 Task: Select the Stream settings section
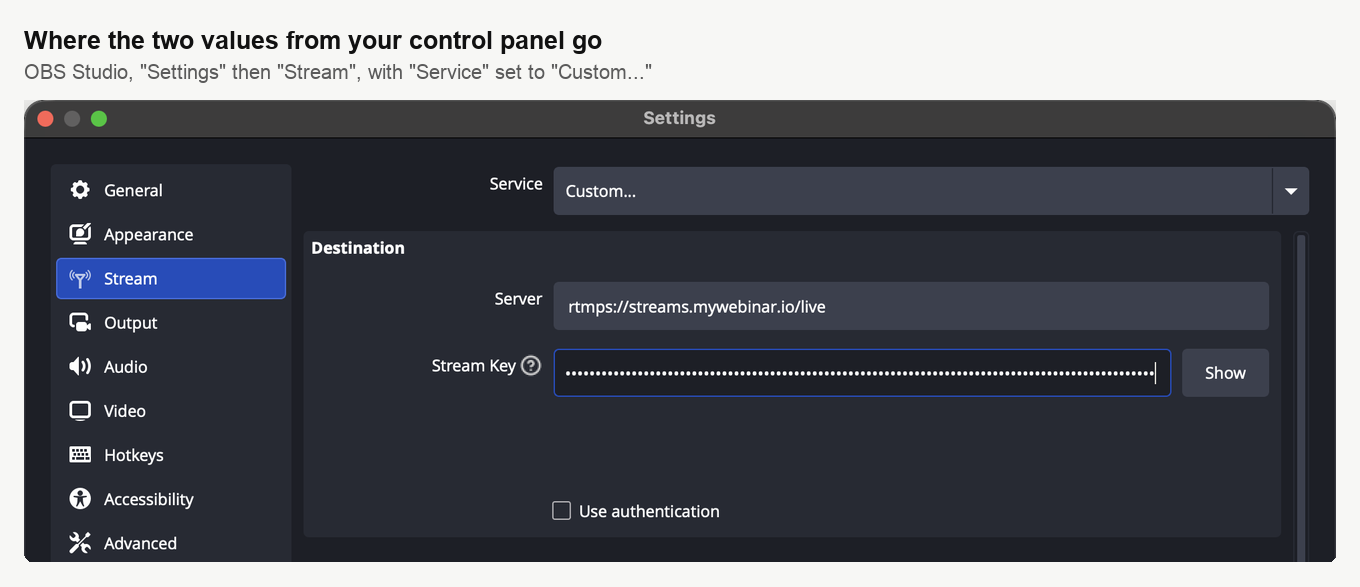(x=171, y=278)
